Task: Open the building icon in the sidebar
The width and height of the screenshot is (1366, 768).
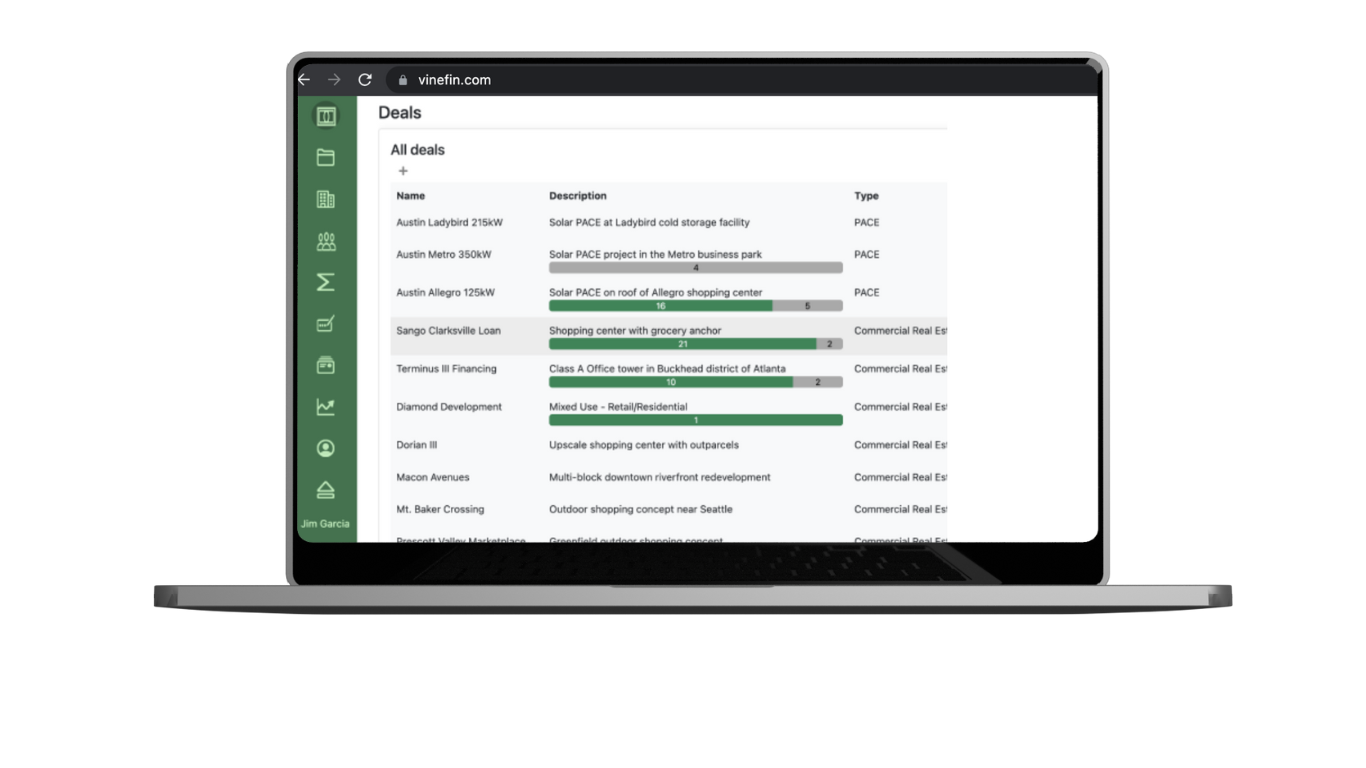Action: [326, 199]
